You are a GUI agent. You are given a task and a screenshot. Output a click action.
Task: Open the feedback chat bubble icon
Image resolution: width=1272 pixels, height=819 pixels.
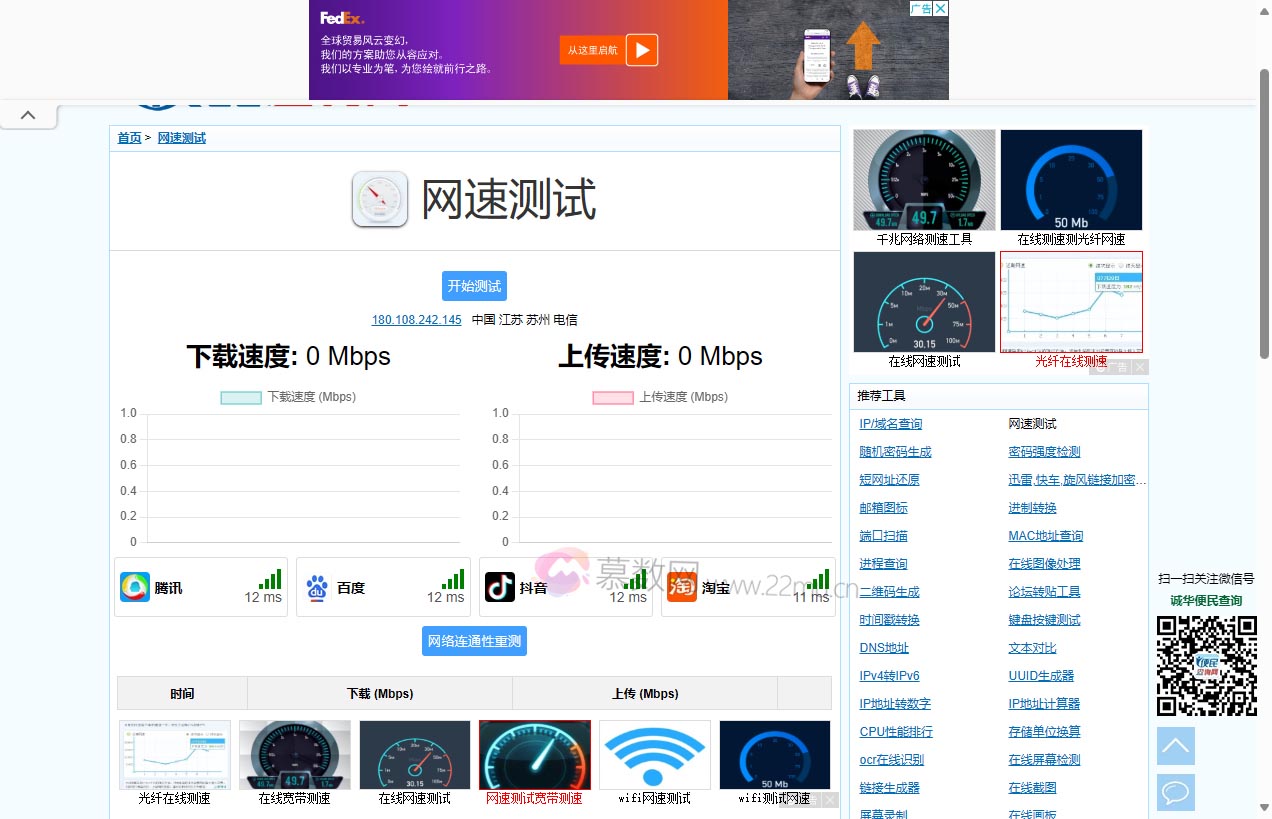pyautogui.click(x=1175, y=792)
